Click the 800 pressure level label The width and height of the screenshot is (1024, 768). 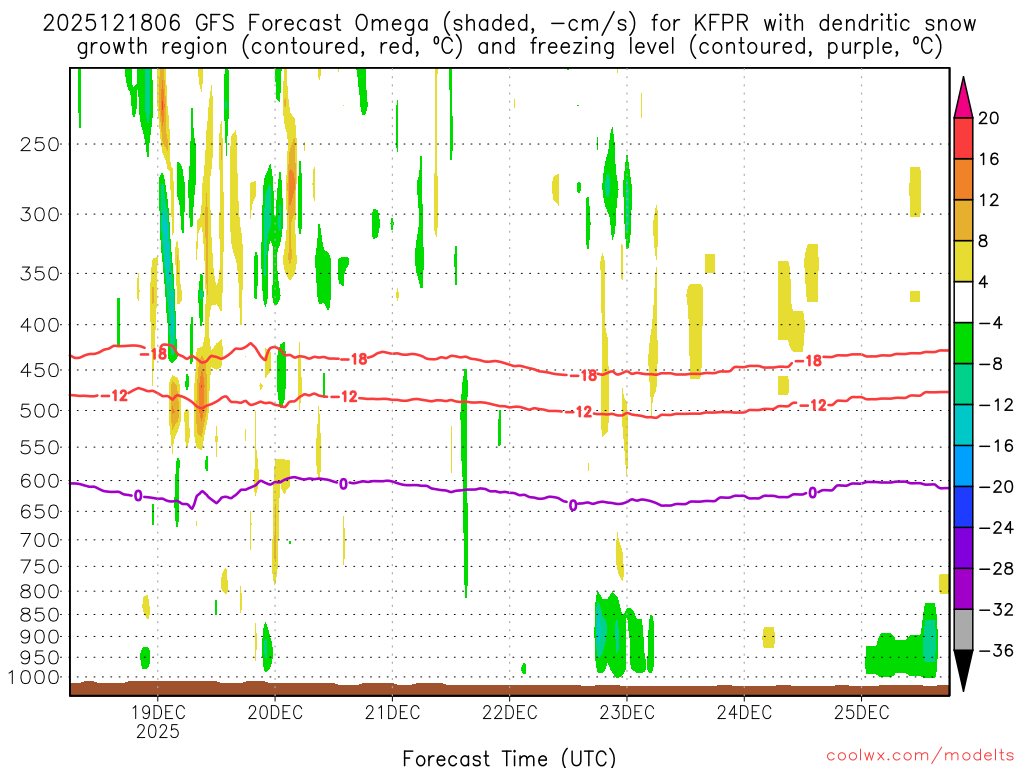pos(40,592)
